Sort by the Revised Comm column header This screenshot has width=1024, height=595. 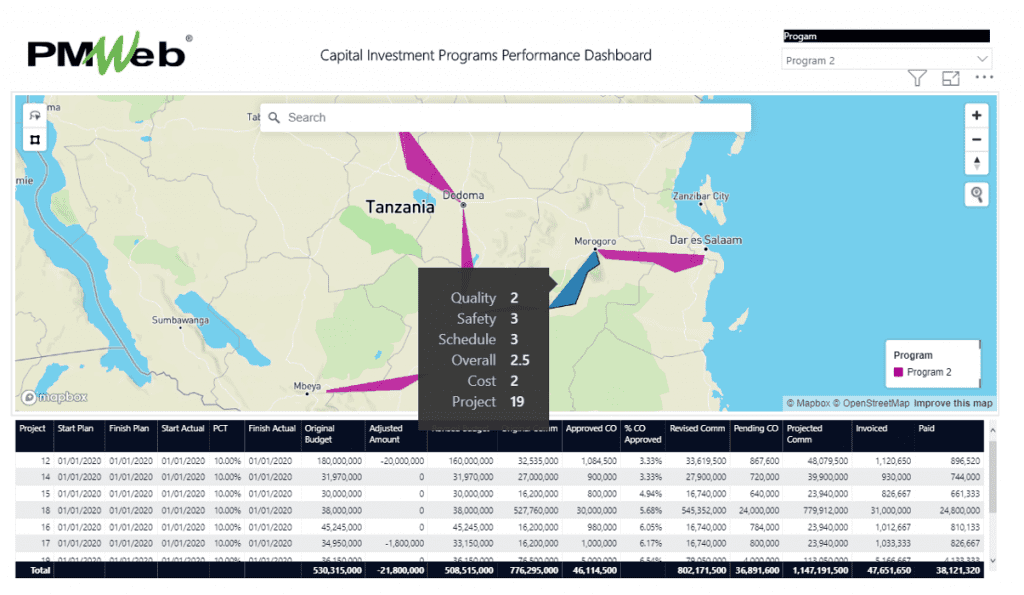697,428
